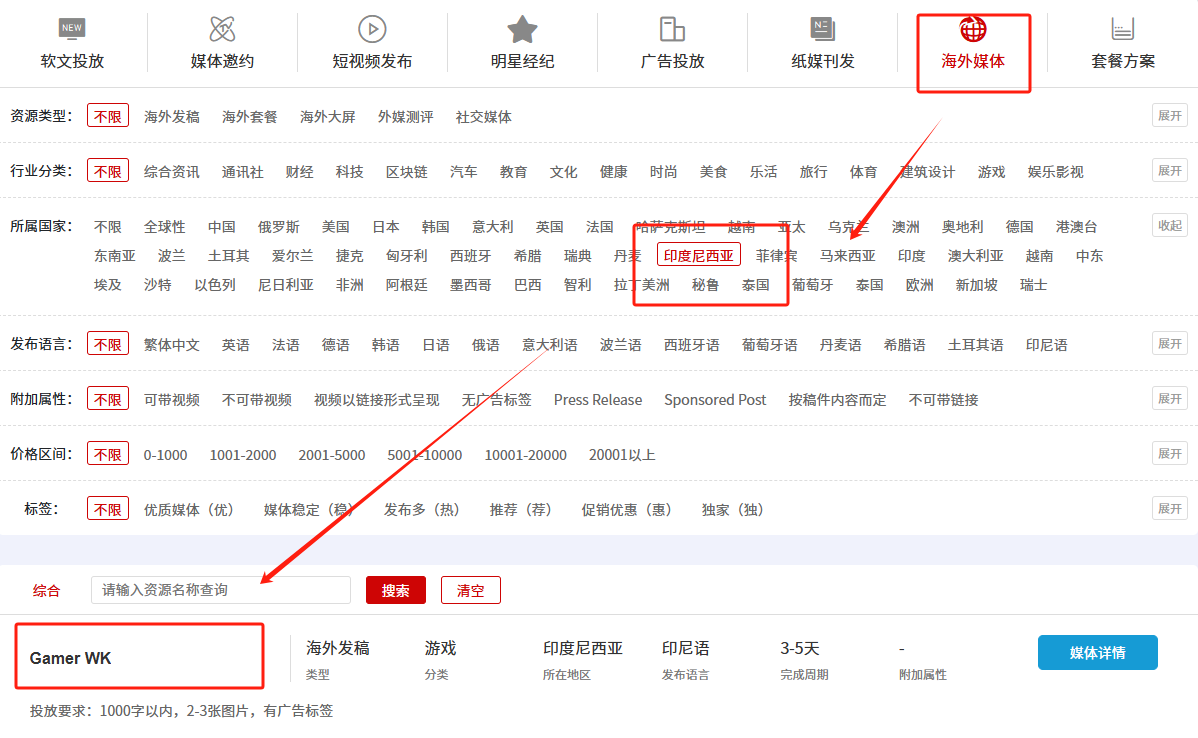Image resolution: width=1198 pixels, height=738 pixels.
Task: Collapse the 所属国家 list with 收起
Action: click(1169, 225)
